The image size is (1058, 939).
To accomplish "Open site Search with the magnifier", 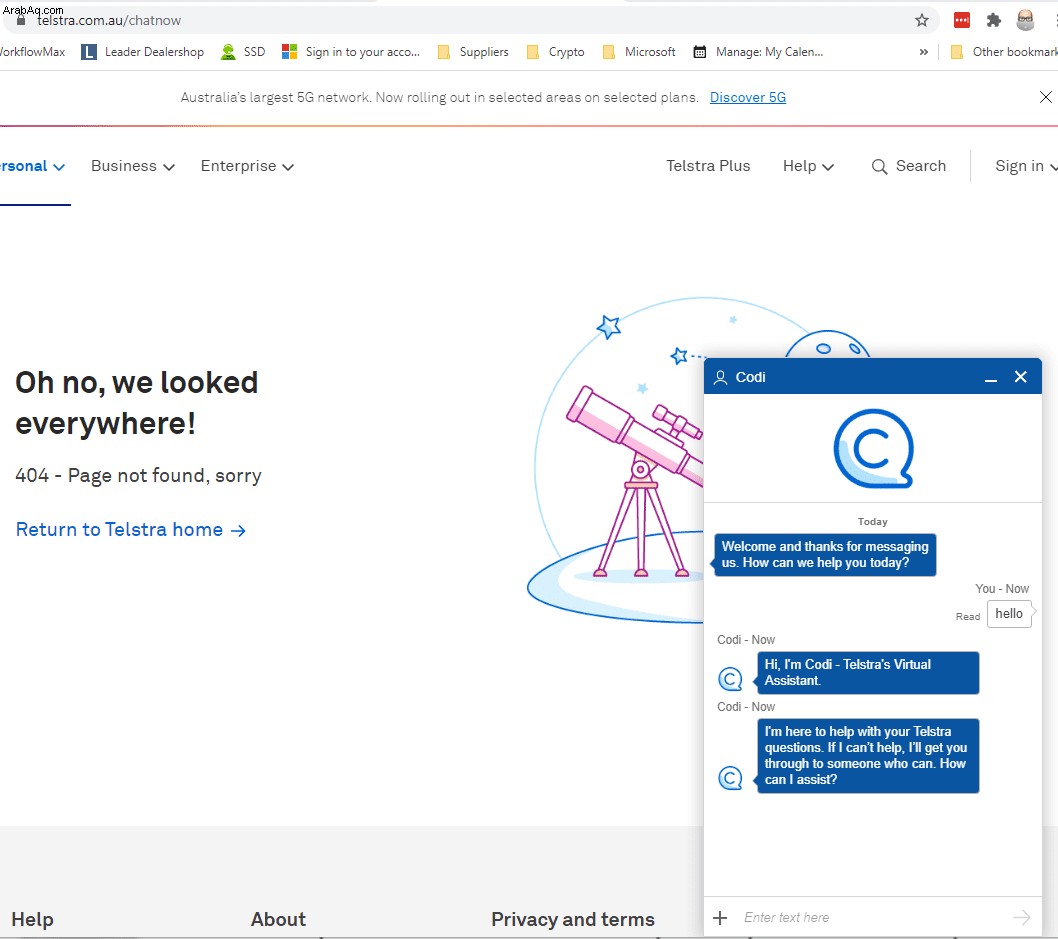I will tap(908, 166).
